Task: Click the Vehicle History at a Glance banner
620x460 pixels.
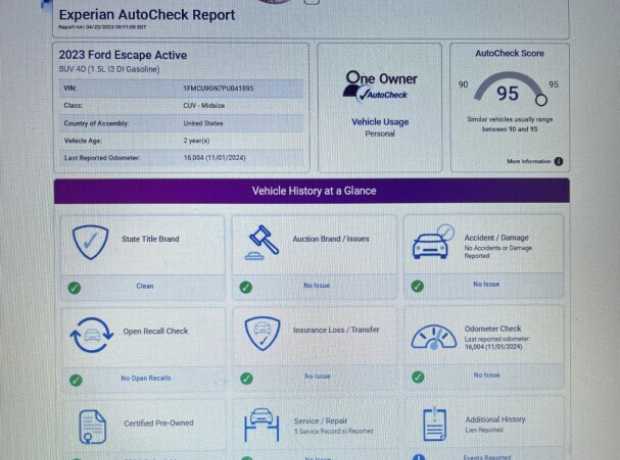Action: (x=312, y=191)
